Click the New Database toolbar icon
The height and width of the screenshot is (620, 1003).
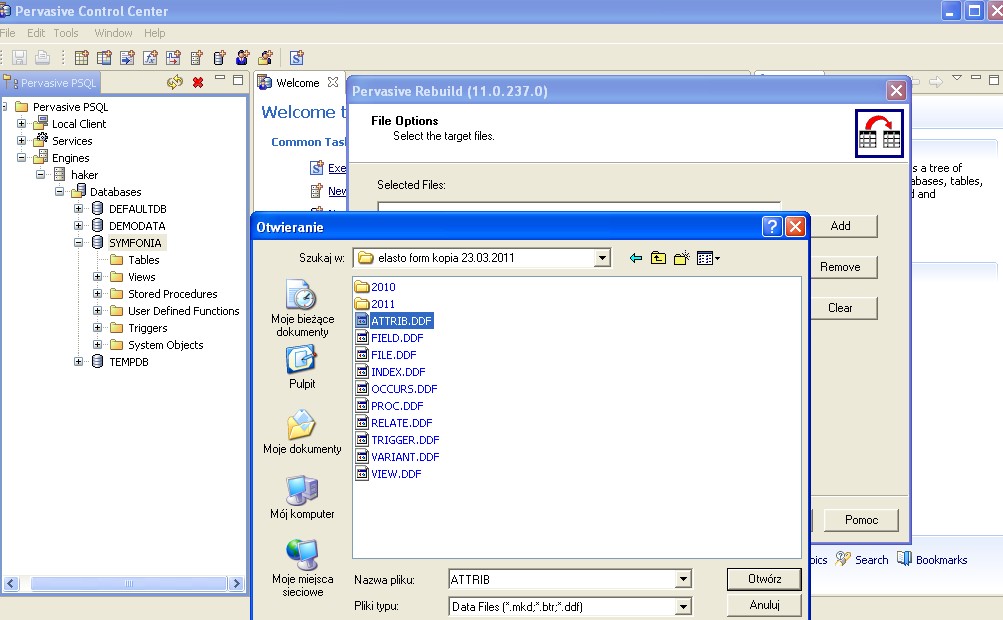pos(219,58)
